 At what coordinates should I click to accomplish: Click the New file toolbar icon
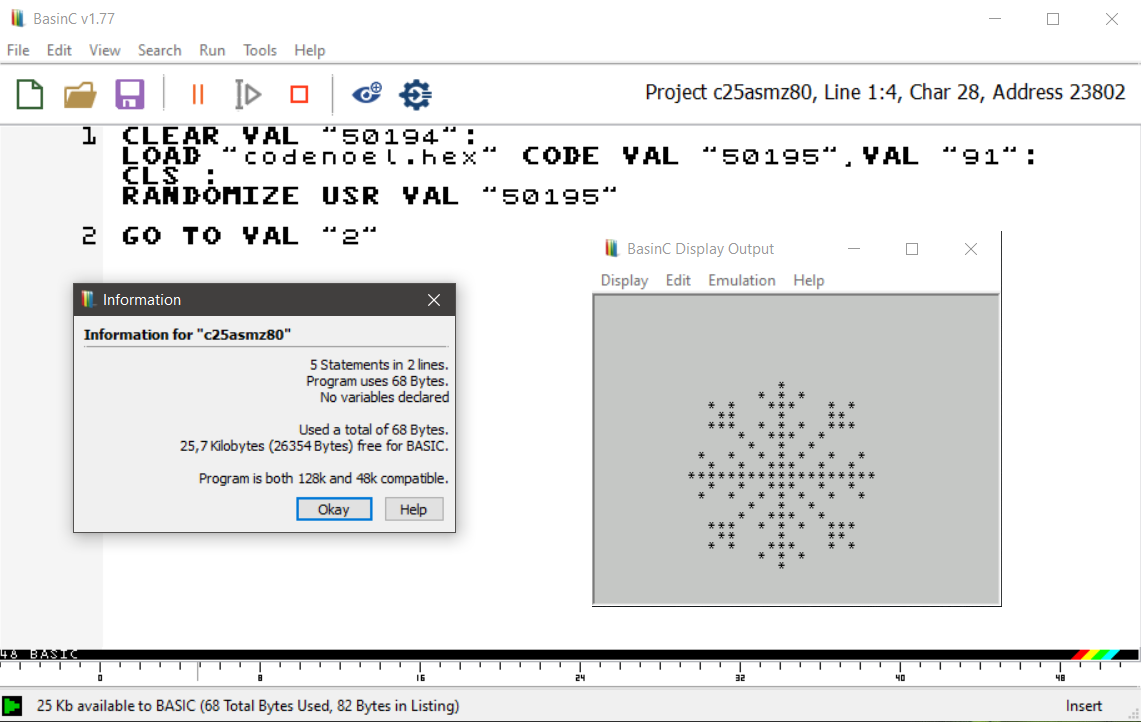tap(30, 94)
